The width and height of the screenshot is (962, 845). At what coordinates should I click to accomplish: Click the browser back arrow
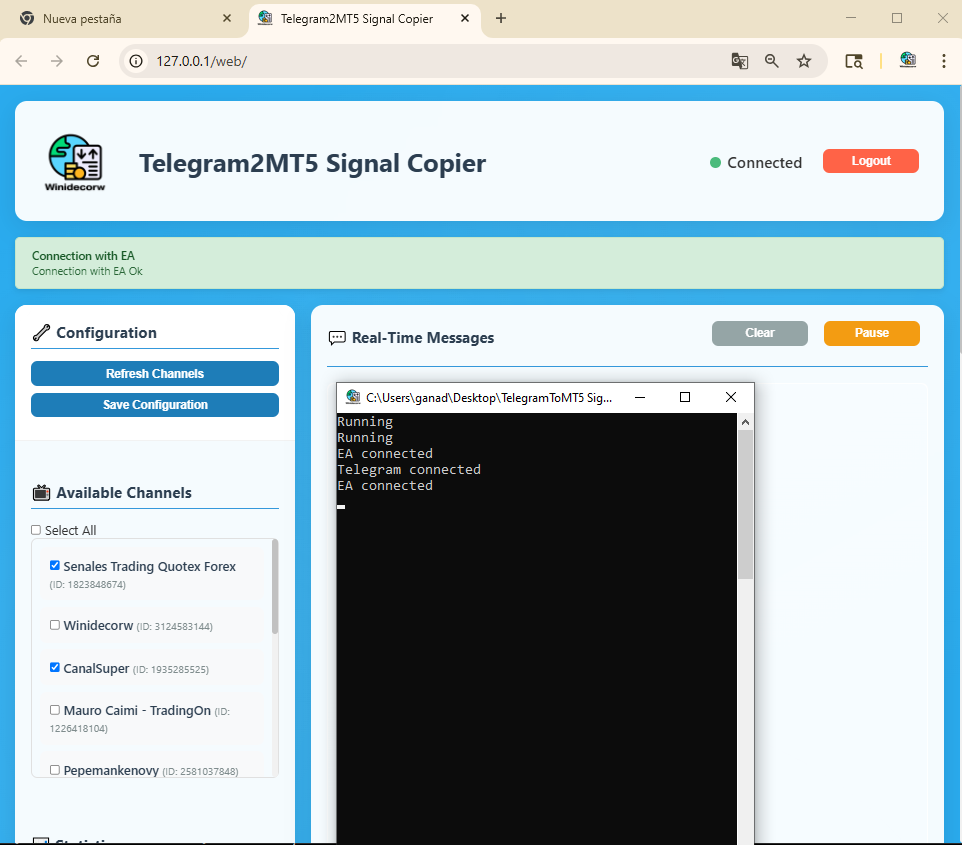21,61
